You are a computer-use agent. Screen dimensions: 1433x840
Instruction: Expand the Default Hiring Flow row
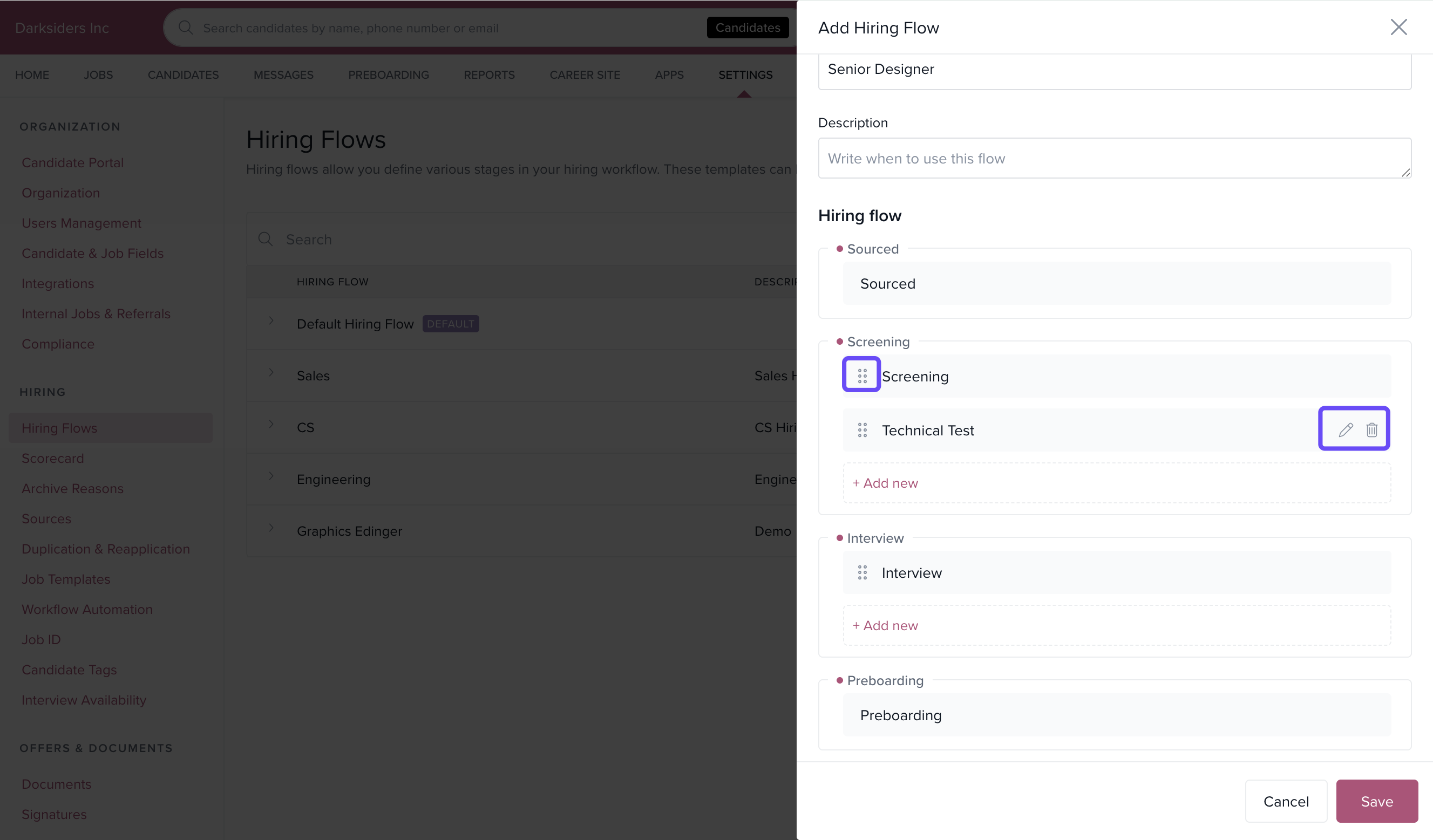click(271, 321)
